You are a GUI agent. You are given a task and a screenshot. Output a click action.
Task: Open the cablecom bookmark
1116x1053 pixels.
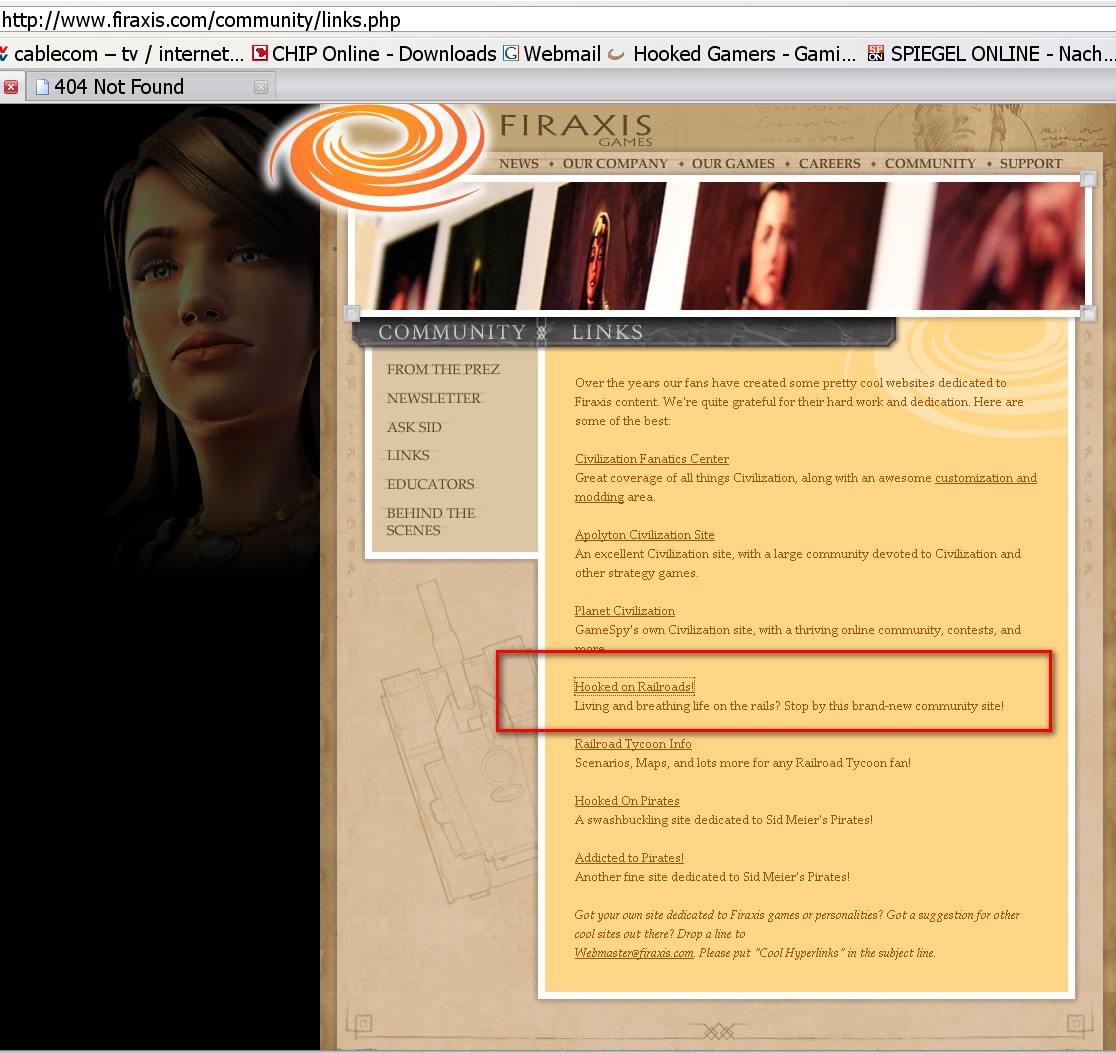[x=122, y=53]
